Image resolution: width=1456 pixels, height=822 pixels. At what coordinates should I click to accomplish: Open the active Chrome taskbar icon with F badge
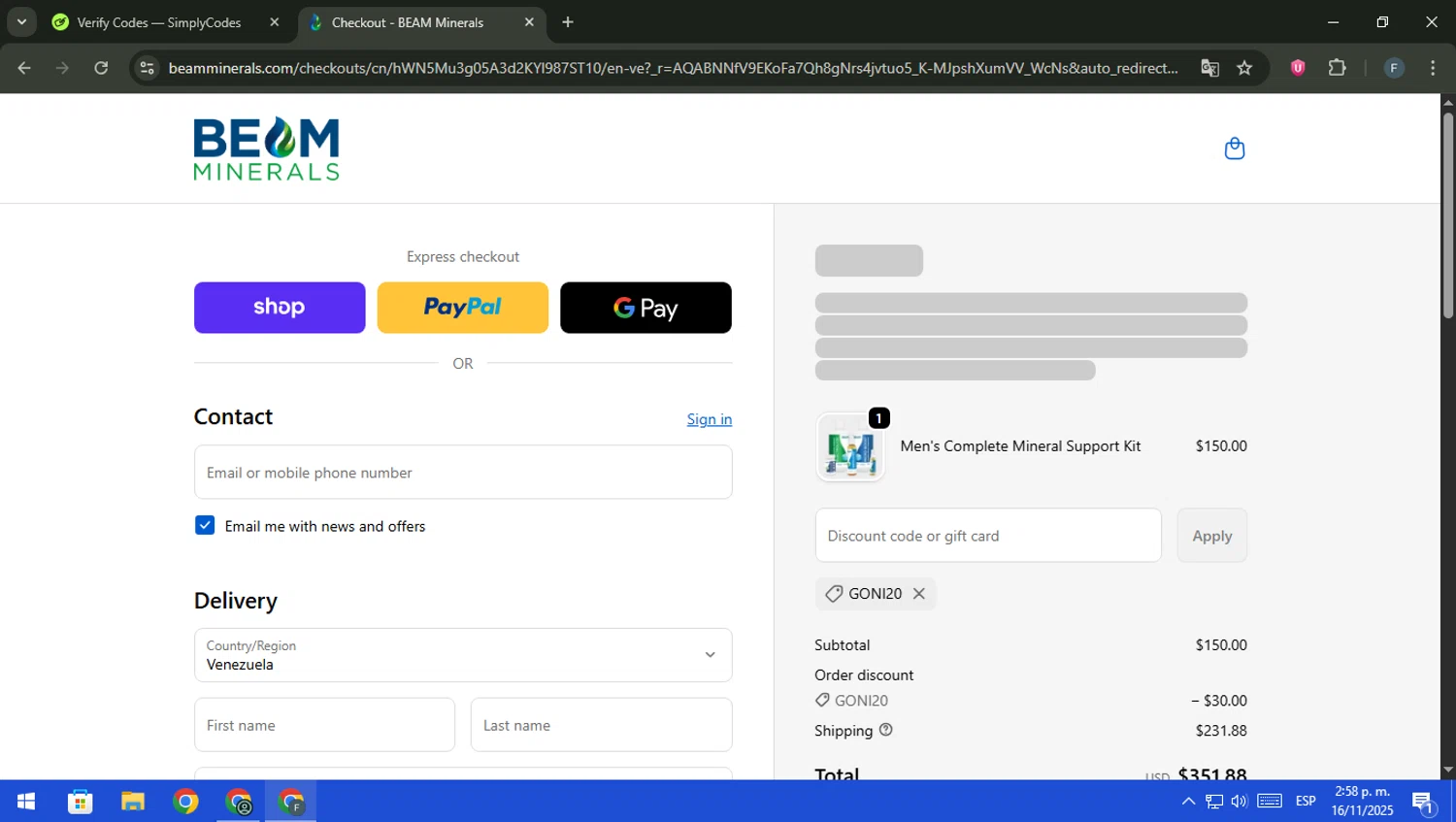(x=291, y=802)
